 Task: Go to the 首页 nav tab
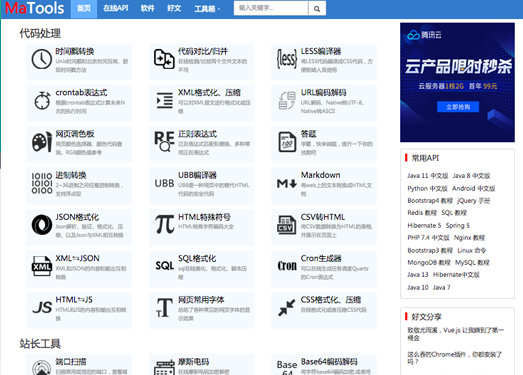click(84, 9)
